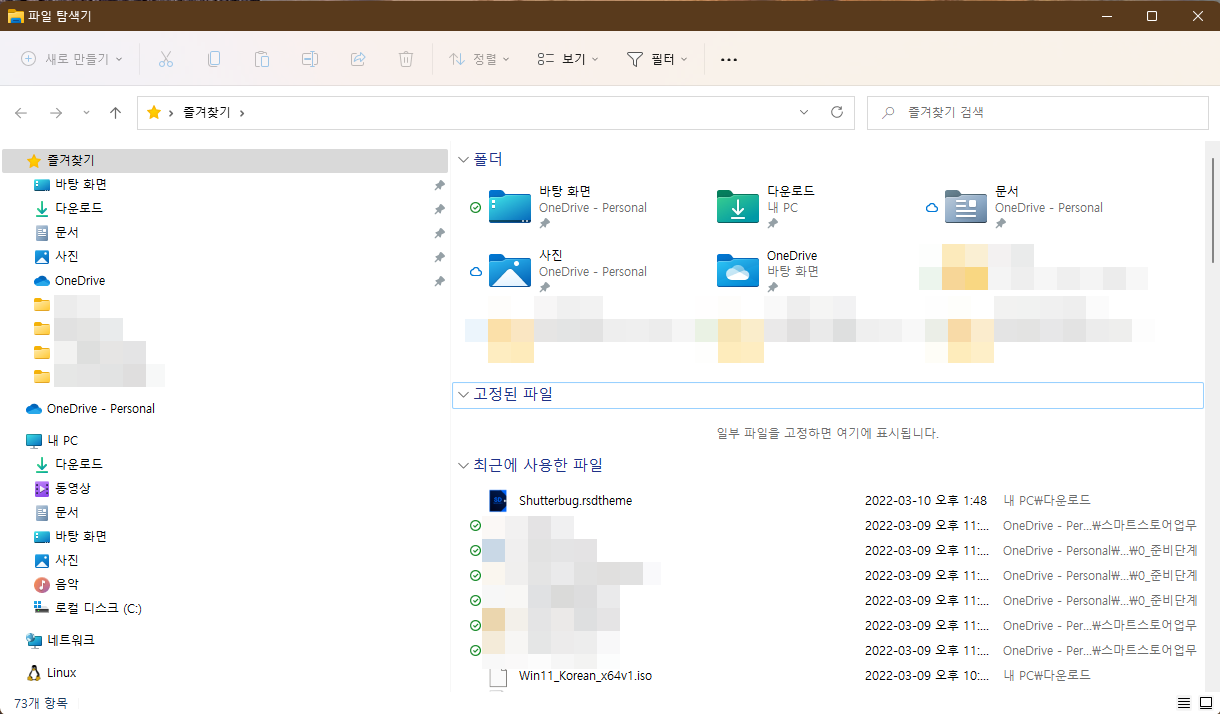
Task: Open the See more (...) menu
Action: 728,59
